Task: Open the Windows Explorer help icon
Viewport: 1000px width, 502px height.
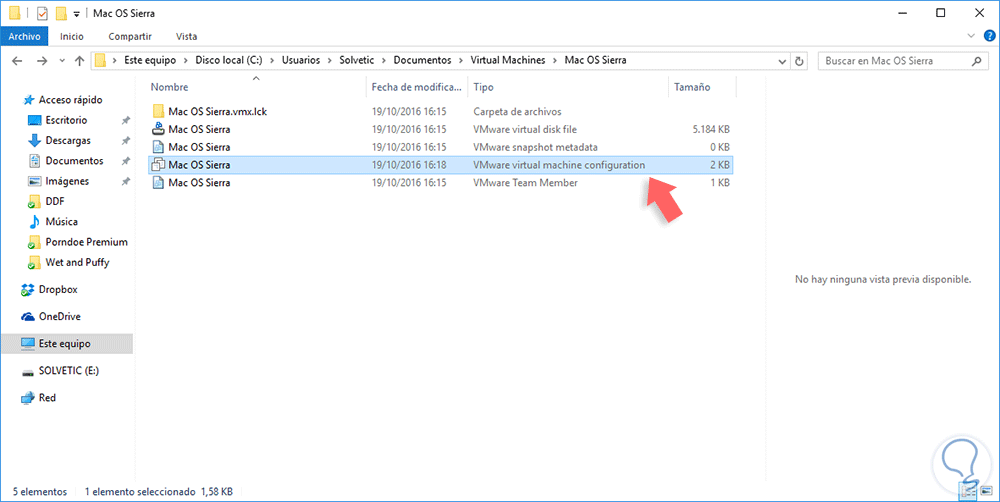Action: point(989,36)
